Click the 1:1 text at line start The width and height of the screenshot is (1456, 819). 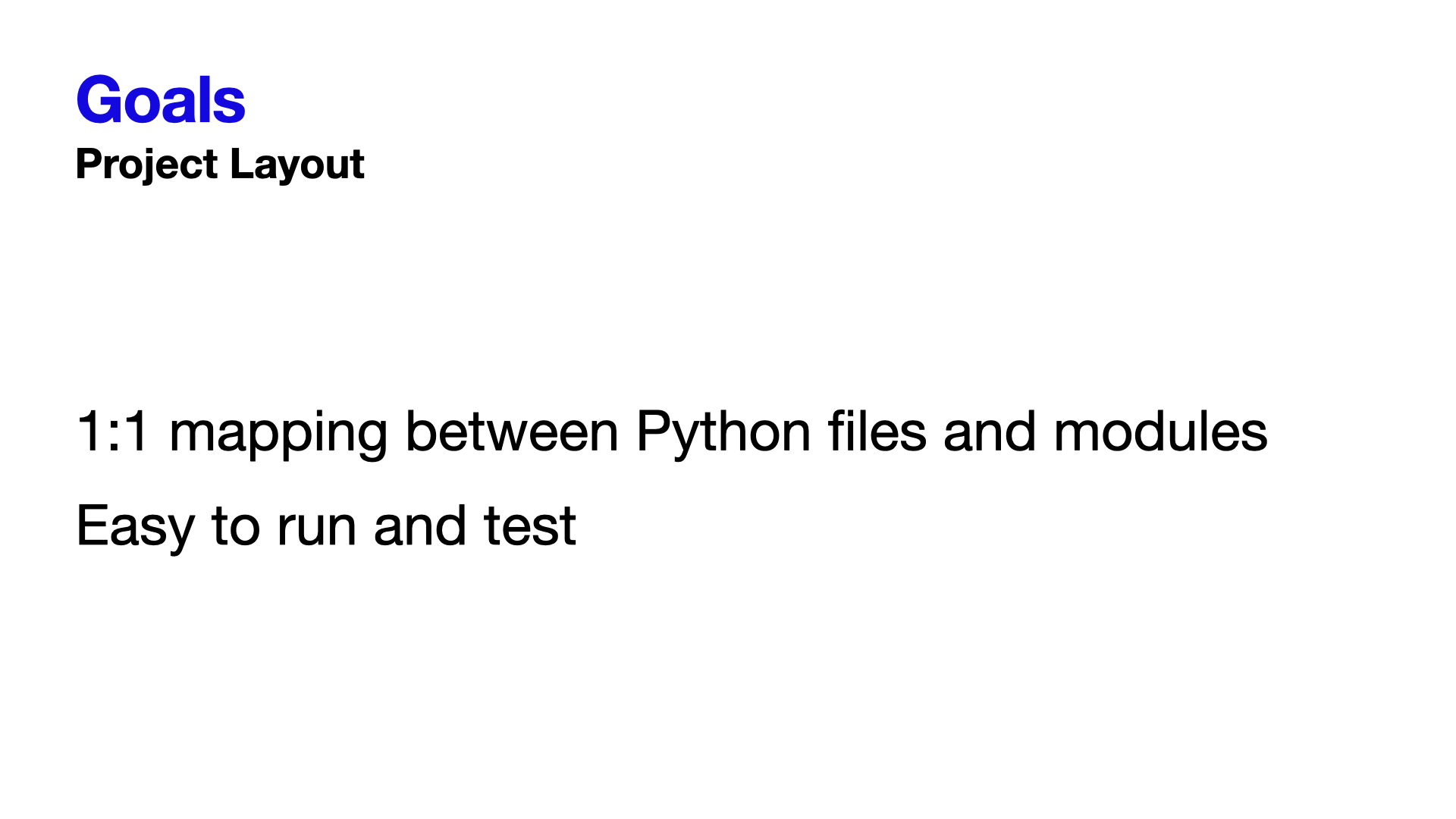(x=112, y=432)
